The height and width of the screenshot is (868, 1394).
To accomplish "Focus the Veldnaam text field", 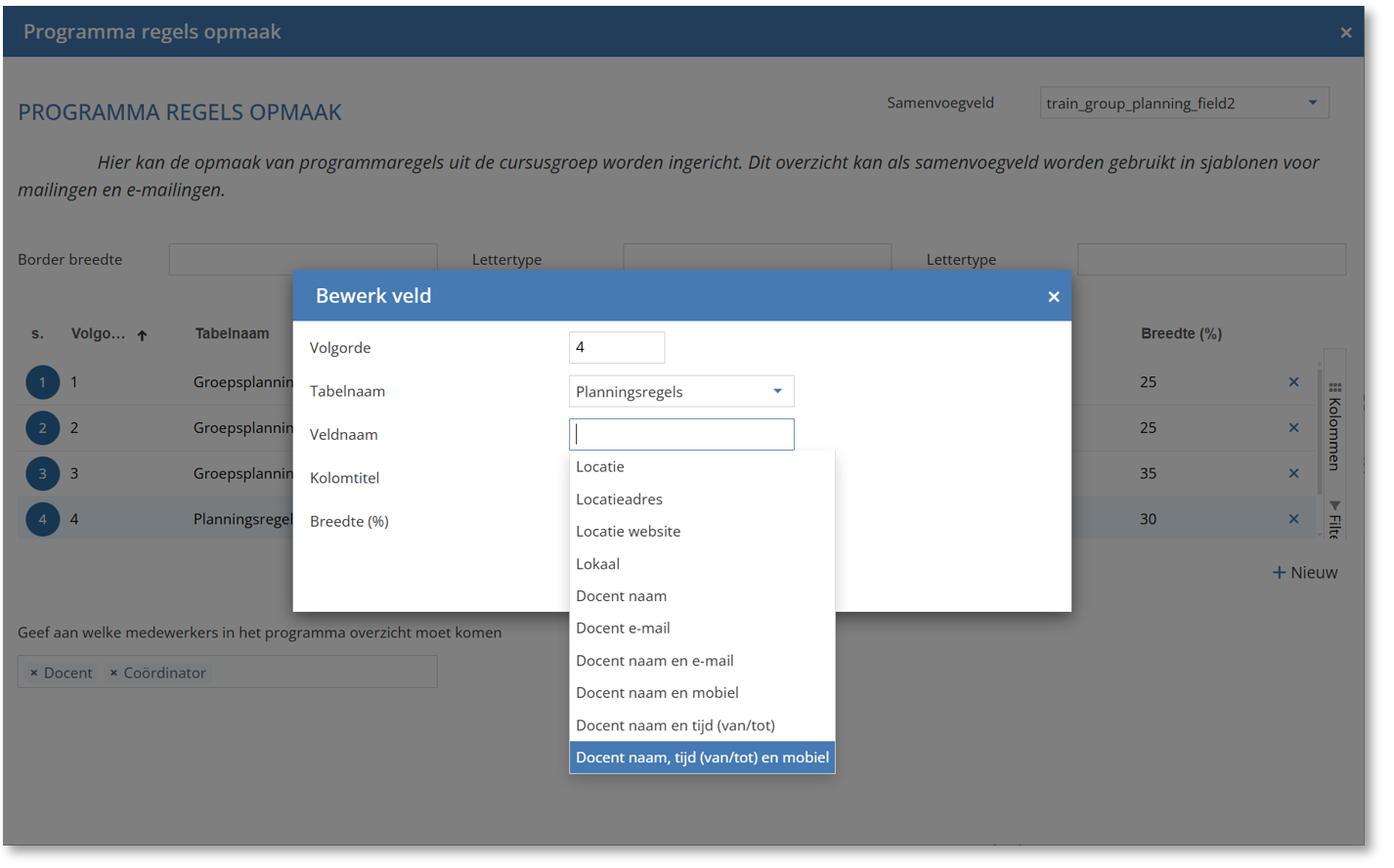I will (681, 435).
